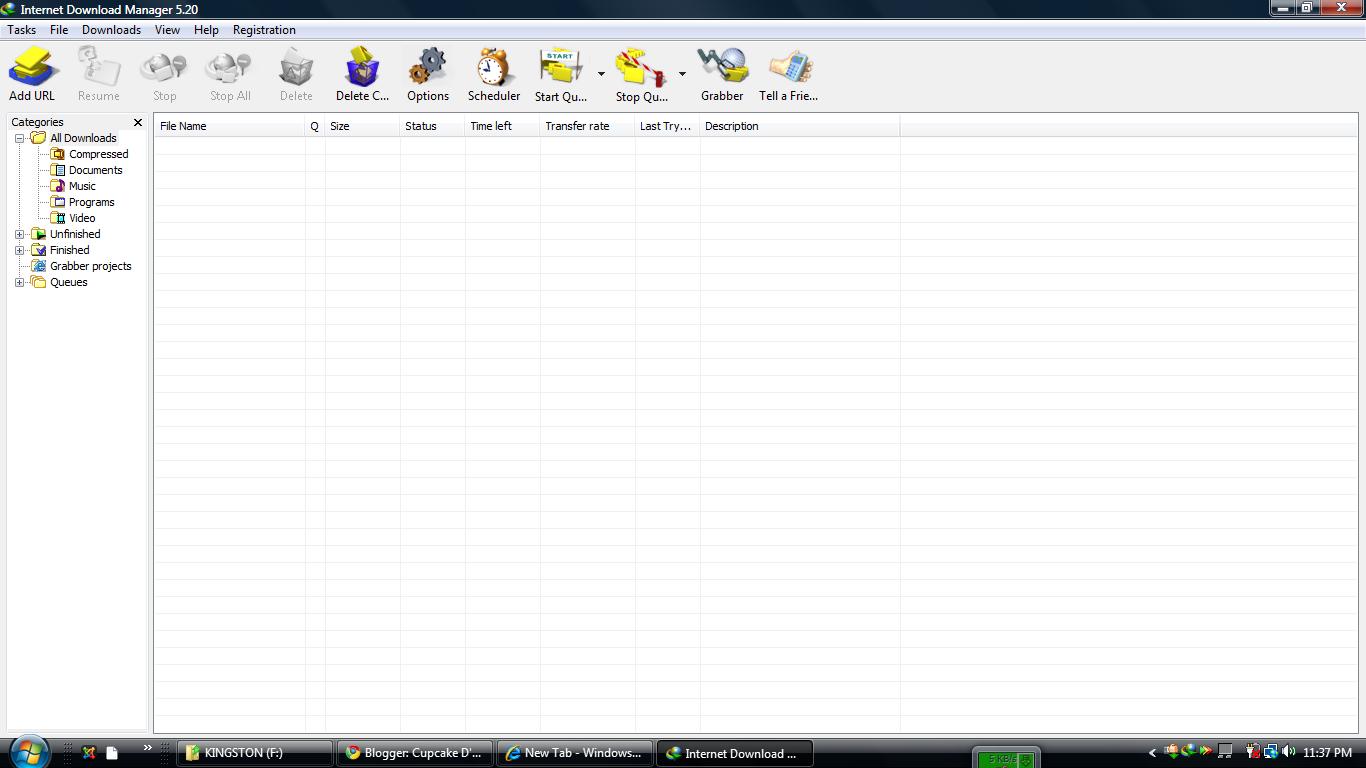Collapse the All Downloads tree node
The width and height of the screenshot is (1366, 768).
coord(19,138)
